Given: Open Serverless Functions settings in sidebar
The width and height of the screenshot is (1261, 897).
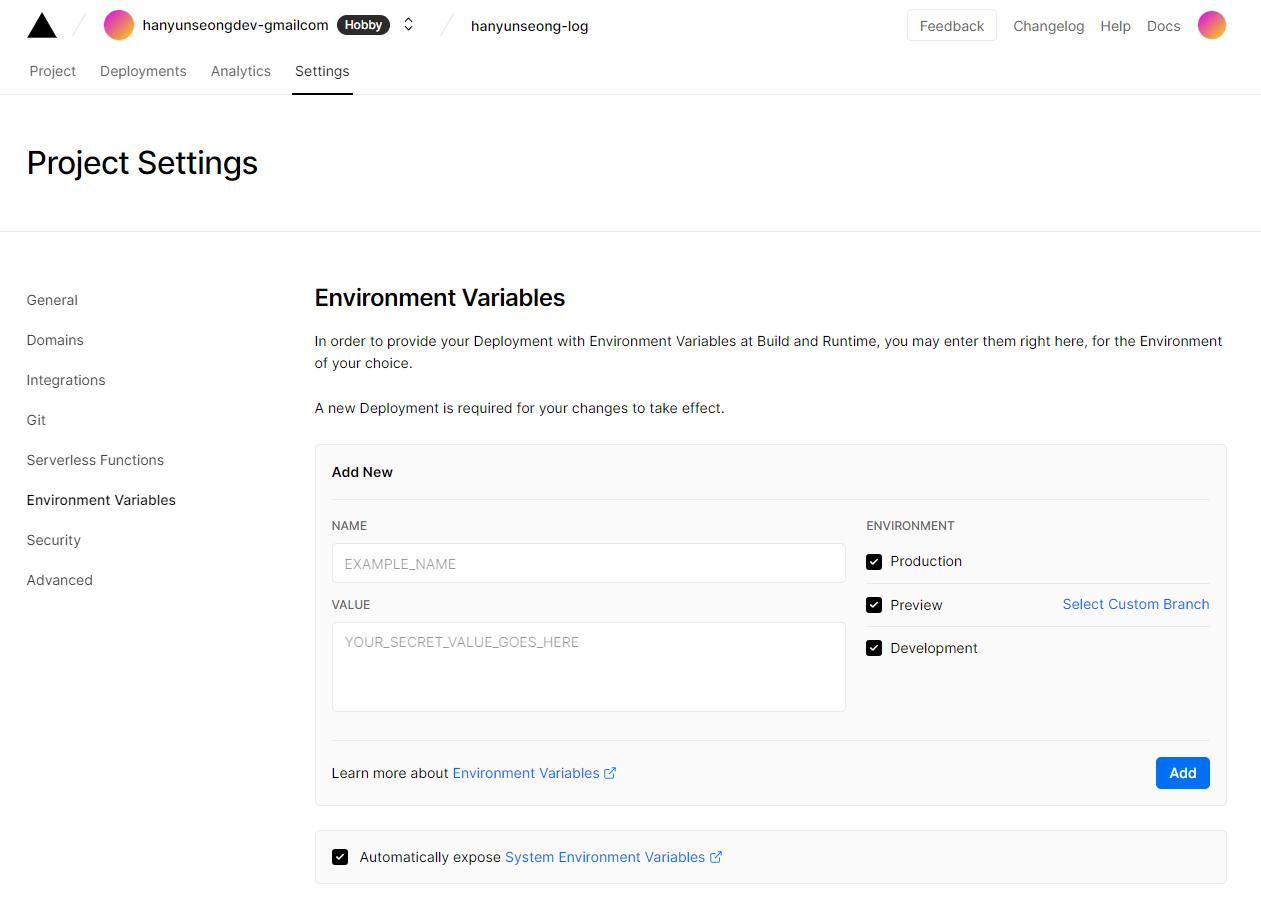Looking at the screenshot, I should 95,460.
